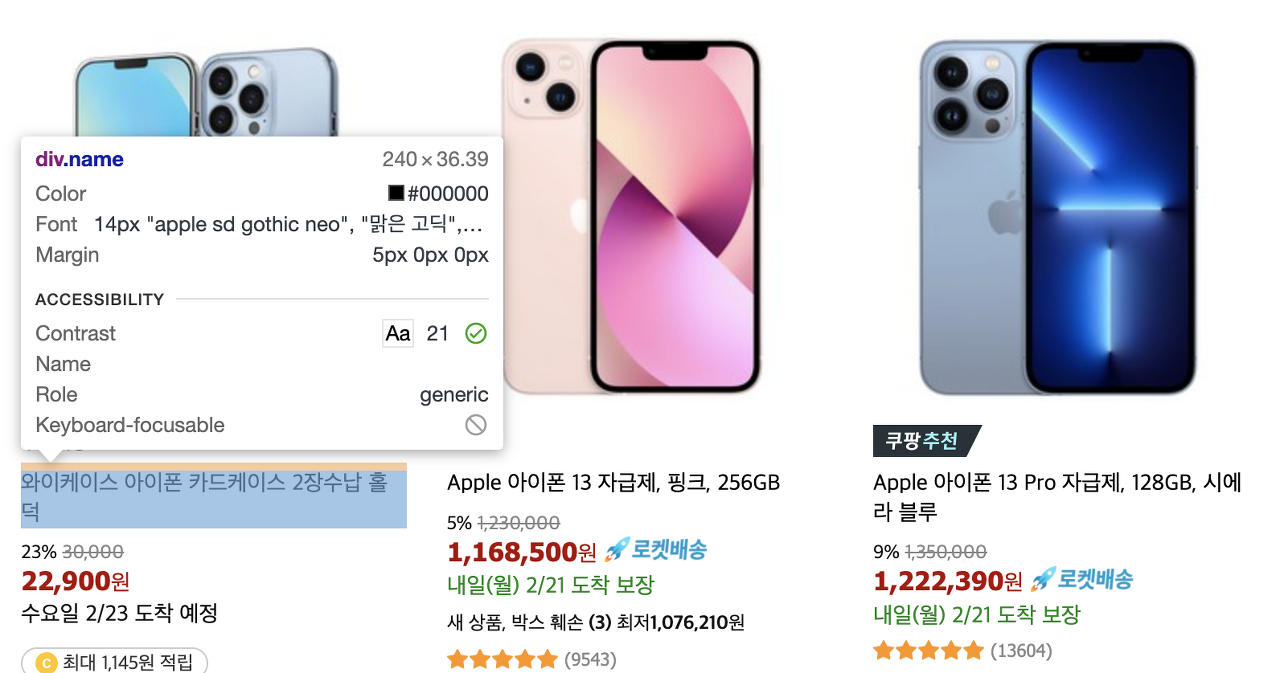Click the not keyboard-focusable icon in tooltip

tap(476, 425)
